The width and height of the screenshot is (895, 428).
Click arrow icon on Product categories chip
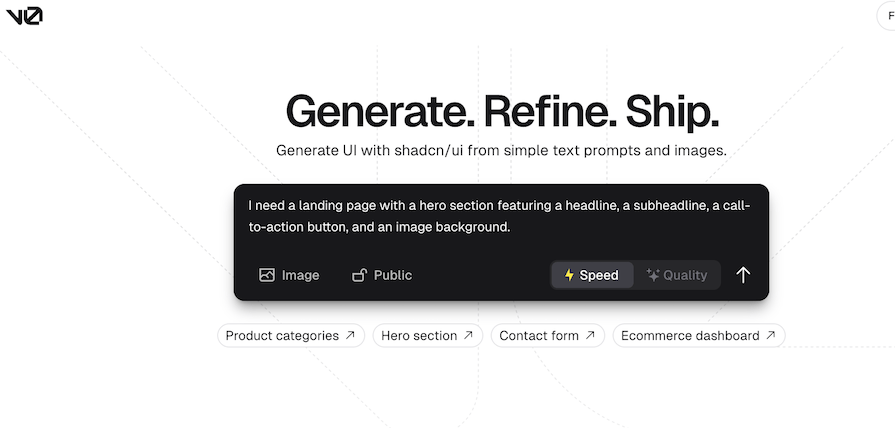[350, 335]
